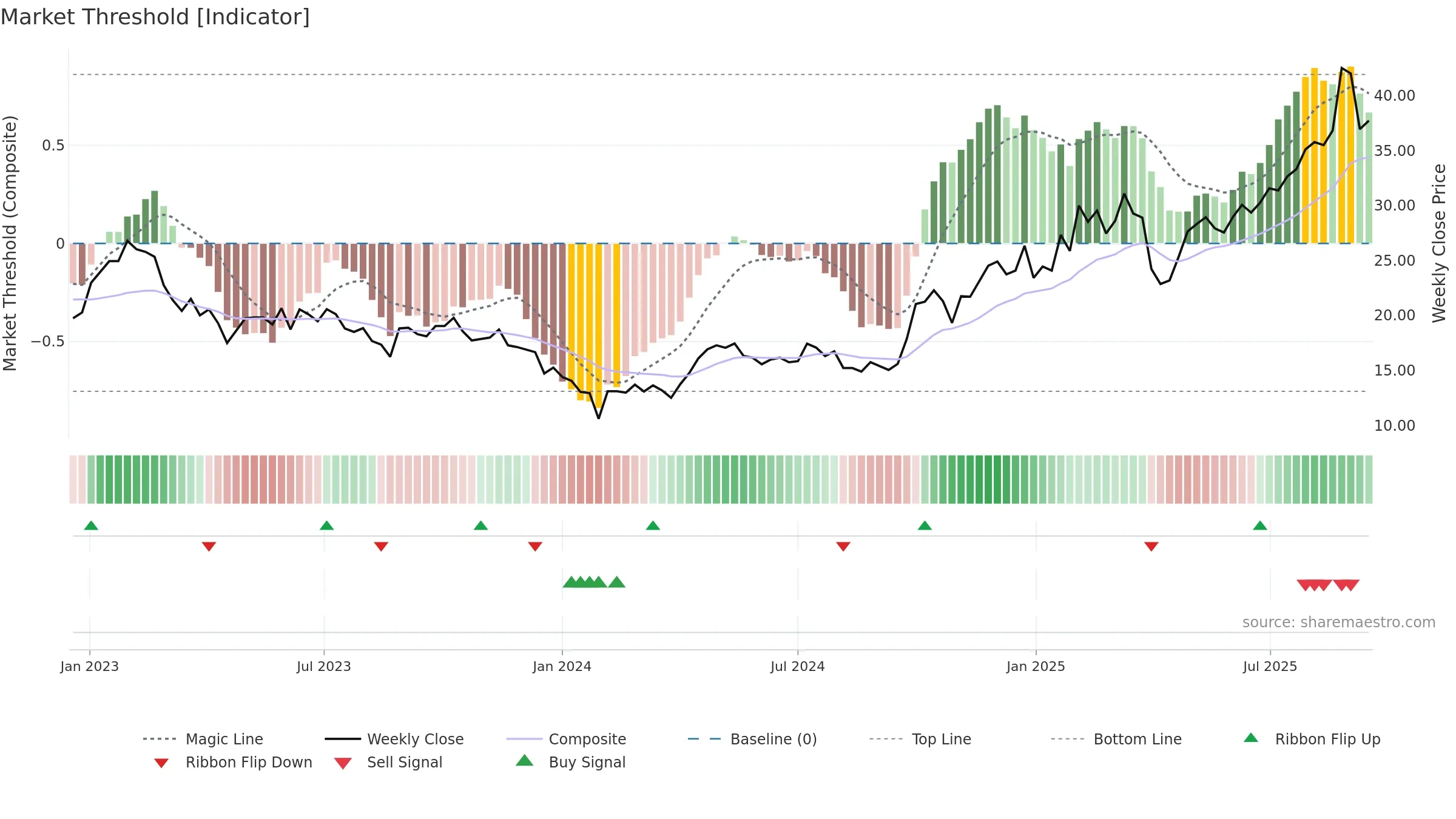
Task: Click the −0.5 composite axis tick
Action: [48, 342]
